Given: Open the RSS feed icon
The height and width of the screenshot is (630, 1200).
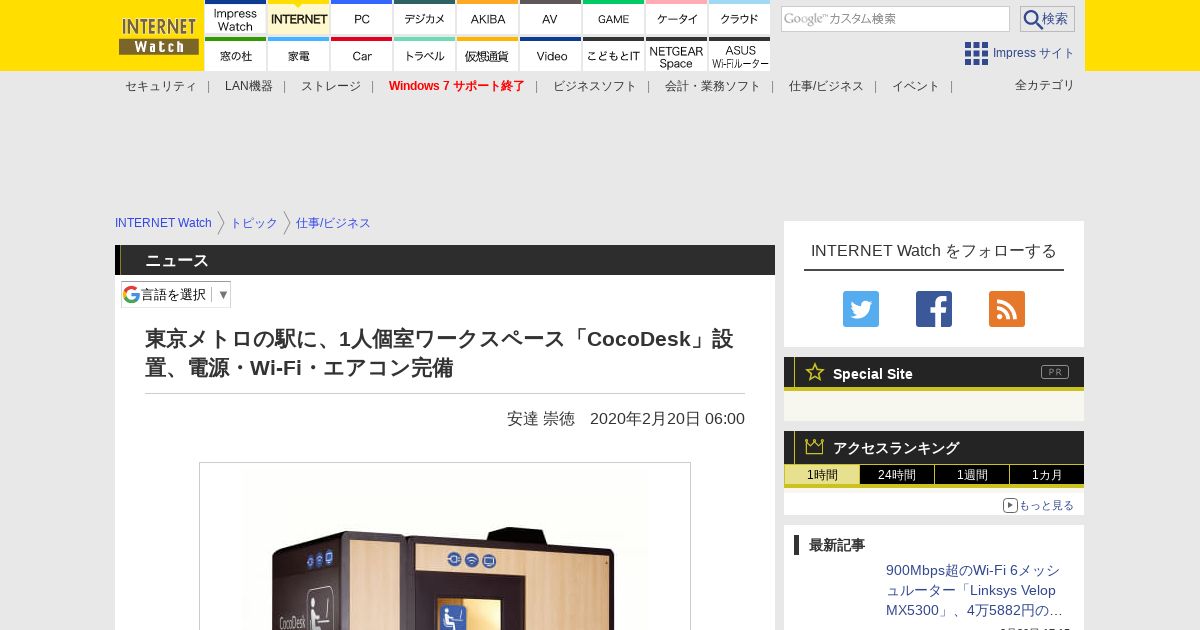Looking at the screenshot, I should (1007, 309).
